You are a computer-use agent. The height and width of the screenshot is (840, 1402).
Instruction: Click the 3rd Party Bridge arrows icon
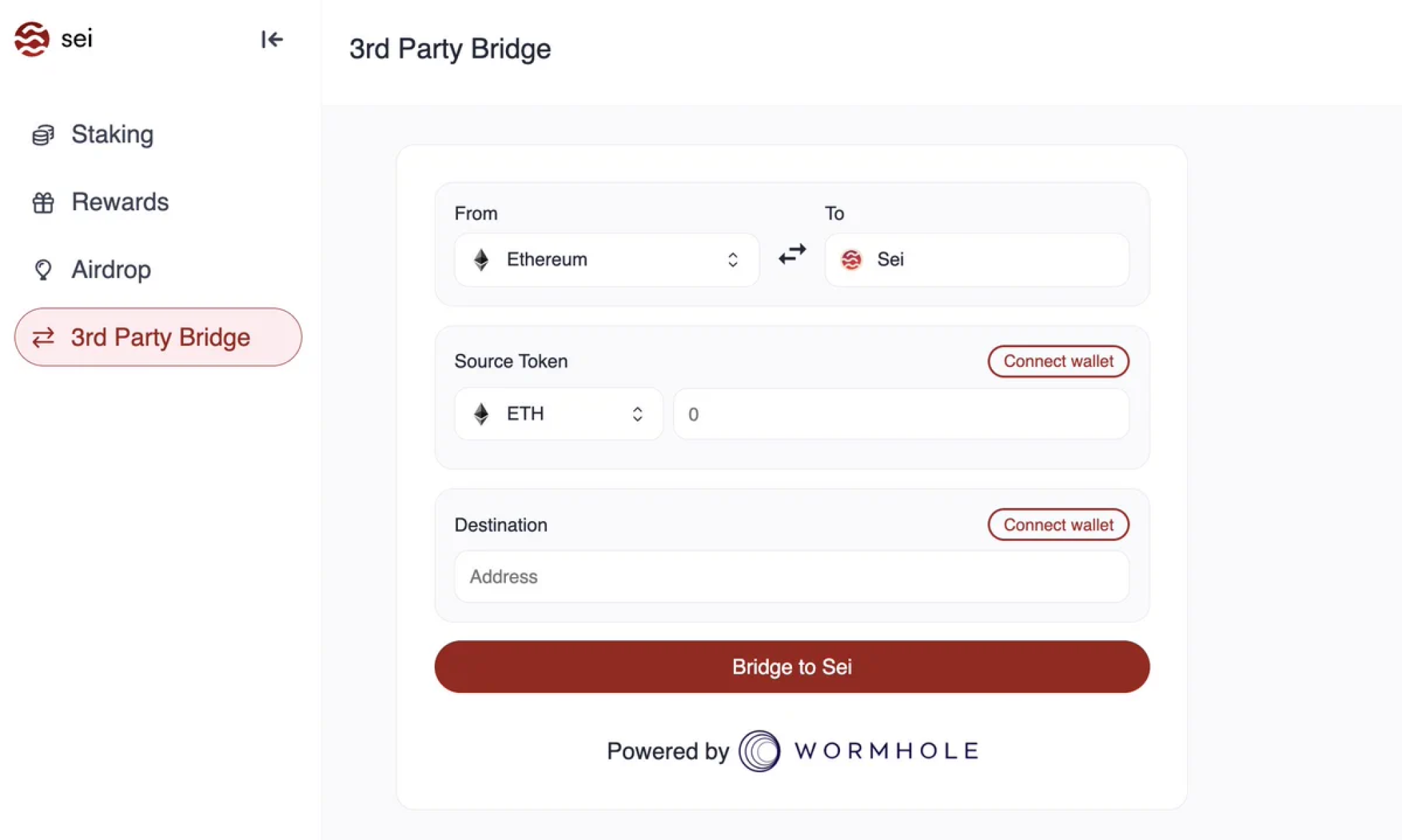[43, 337]
